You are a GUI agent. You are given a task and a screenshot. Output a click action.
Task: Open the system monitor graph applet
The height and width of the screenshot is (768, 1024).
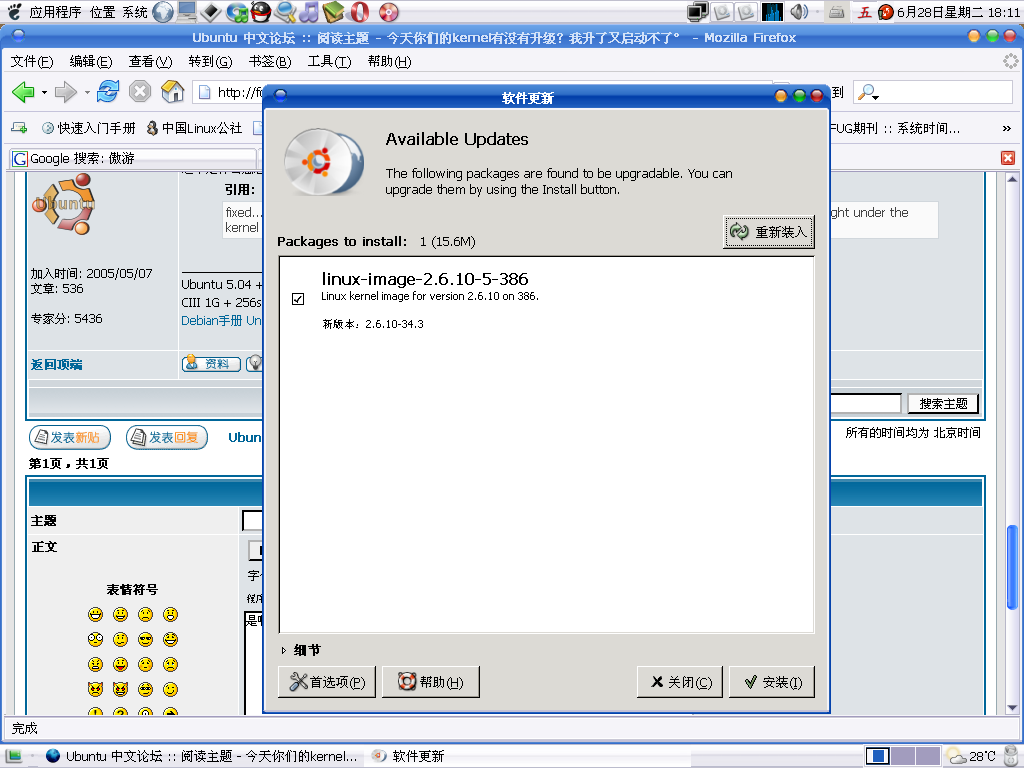tap(773, 12)
